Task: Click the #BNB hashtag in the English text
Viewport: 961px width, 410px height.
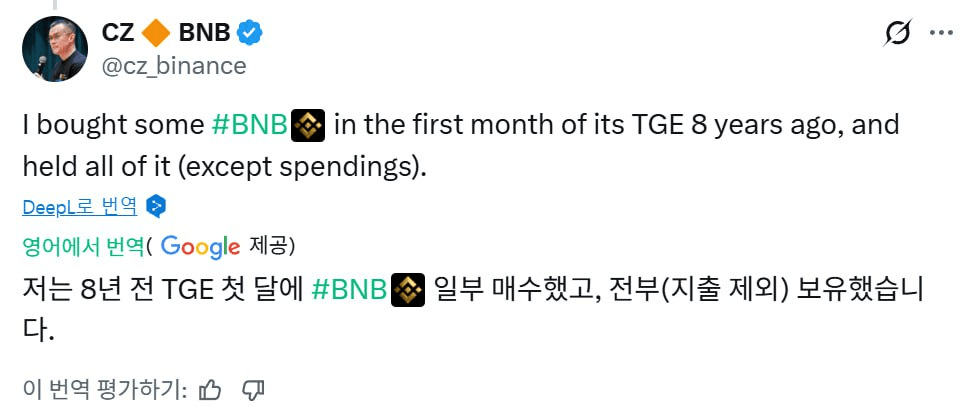Action: (250, 126)
